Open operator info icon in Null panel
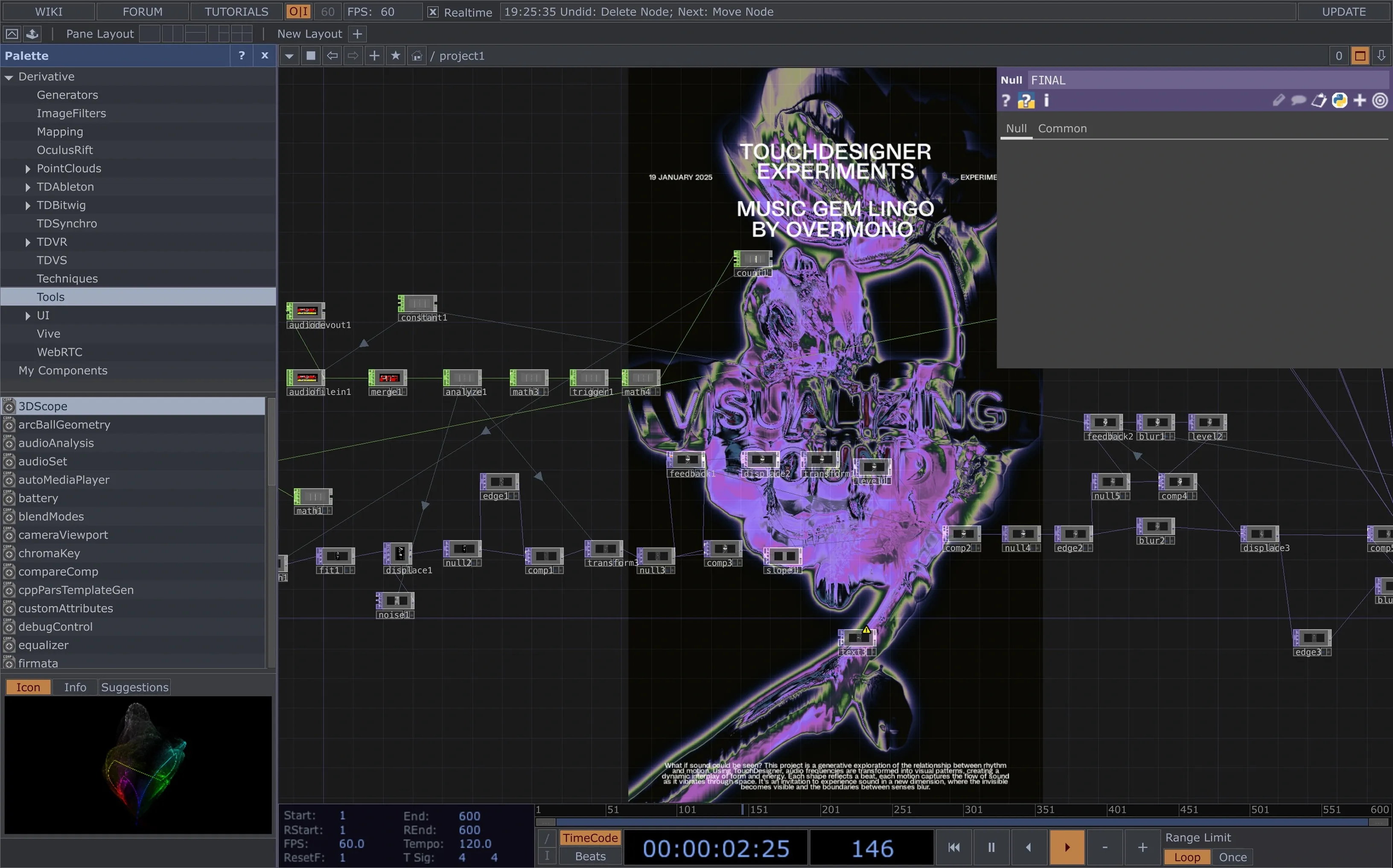Image resolution: width=1393 pixels, height=868 pixels. (1046, 101)
